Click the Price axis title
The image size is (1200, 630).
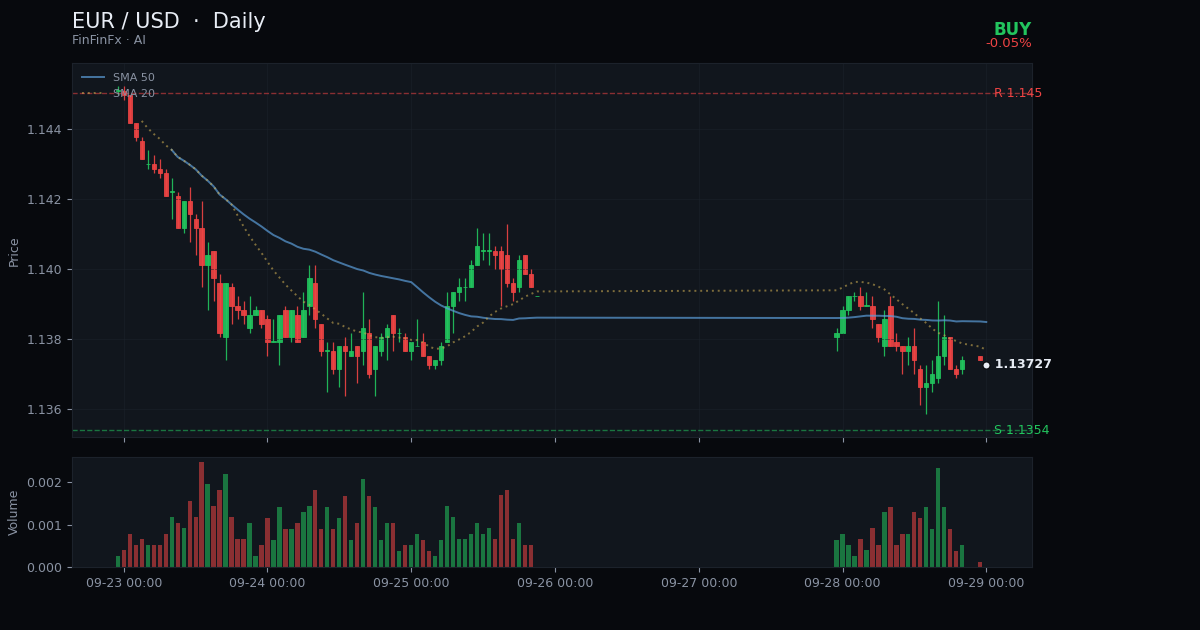14,252
